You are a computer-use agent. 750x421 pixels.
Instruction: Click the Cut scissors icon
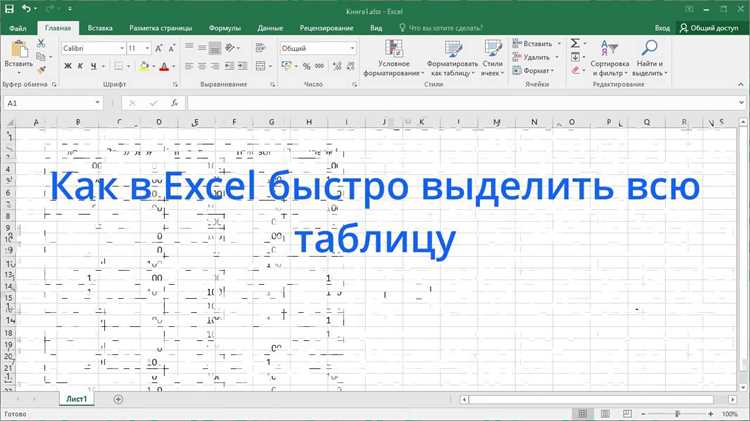point(41,44)
